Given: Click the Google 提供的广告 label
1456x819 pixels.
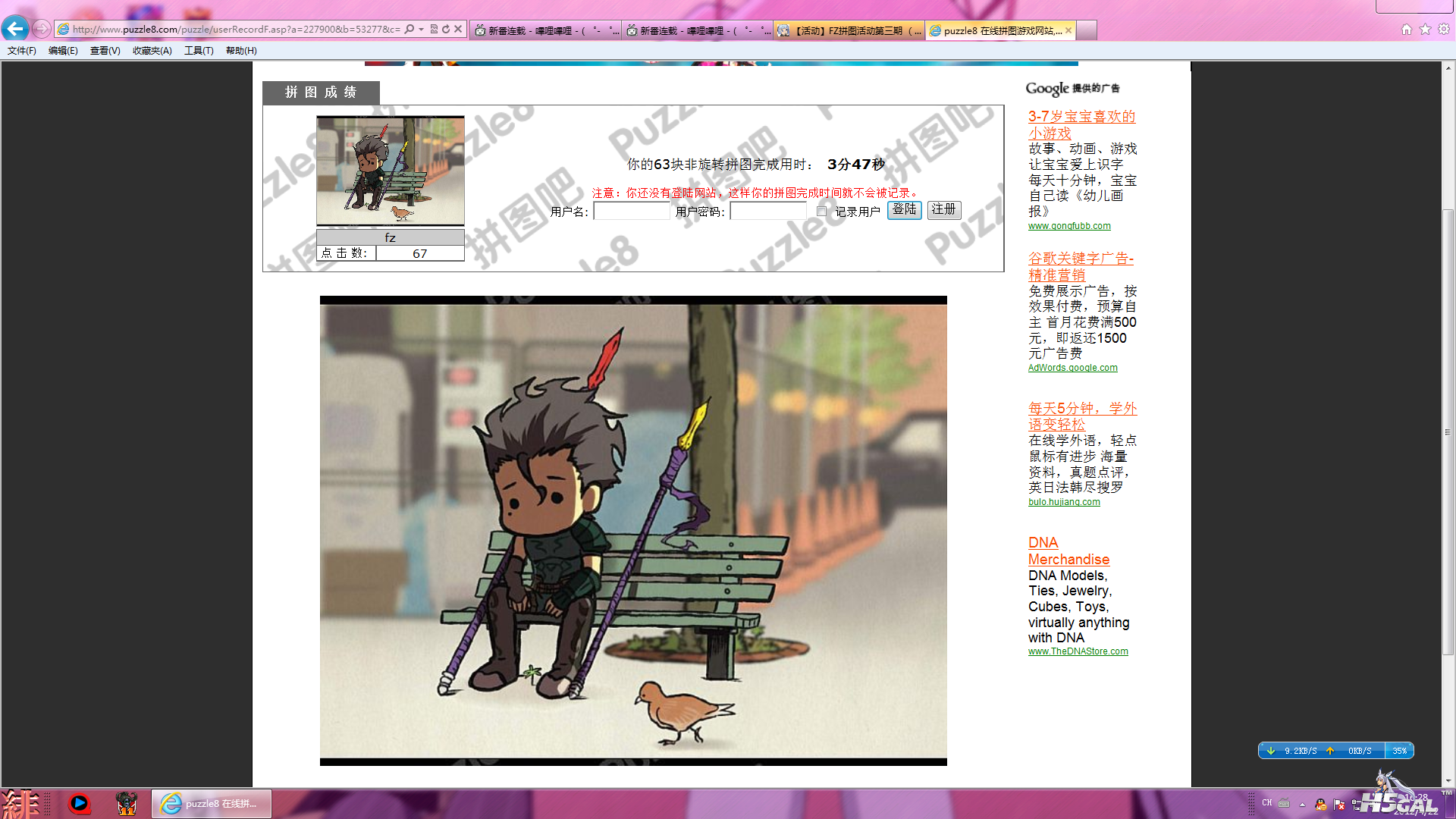Looking at the screenshot, I should pyautogui.click(x=1072, y=89).
